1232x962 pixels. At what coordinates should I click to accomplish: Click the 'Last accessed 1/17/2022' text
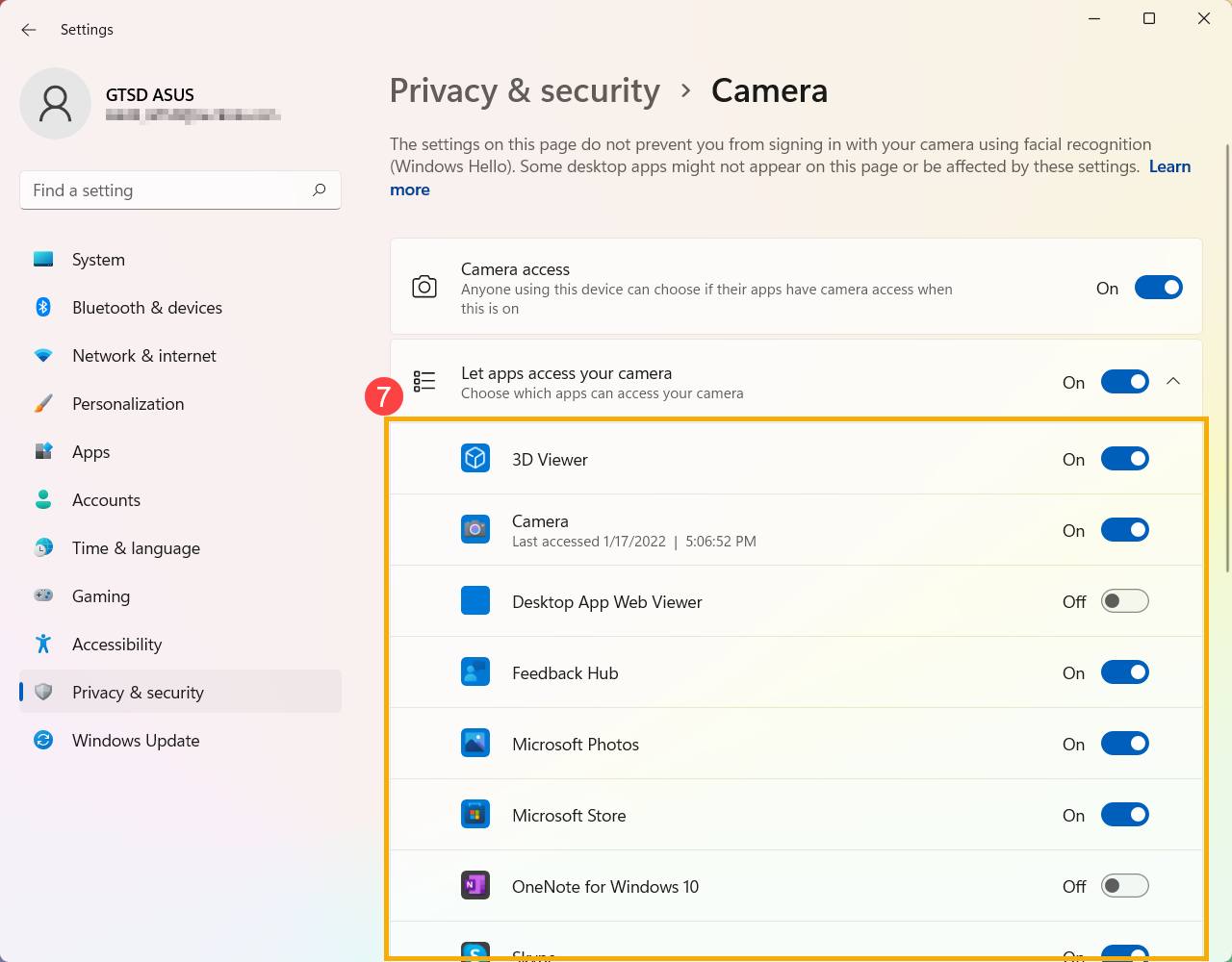[589, 542]
